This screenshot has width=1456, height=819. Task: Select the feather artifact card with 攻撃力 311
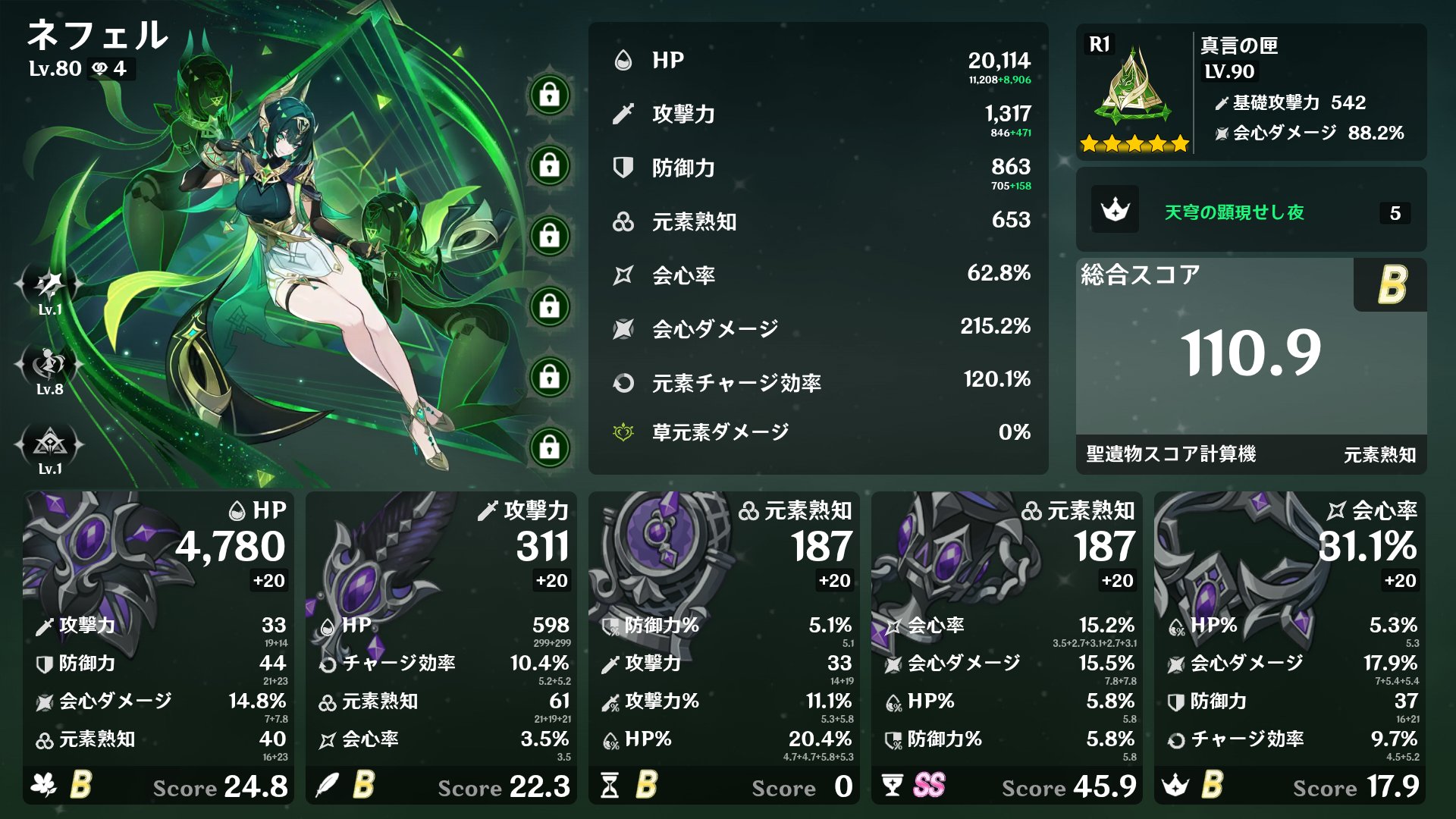441,648
